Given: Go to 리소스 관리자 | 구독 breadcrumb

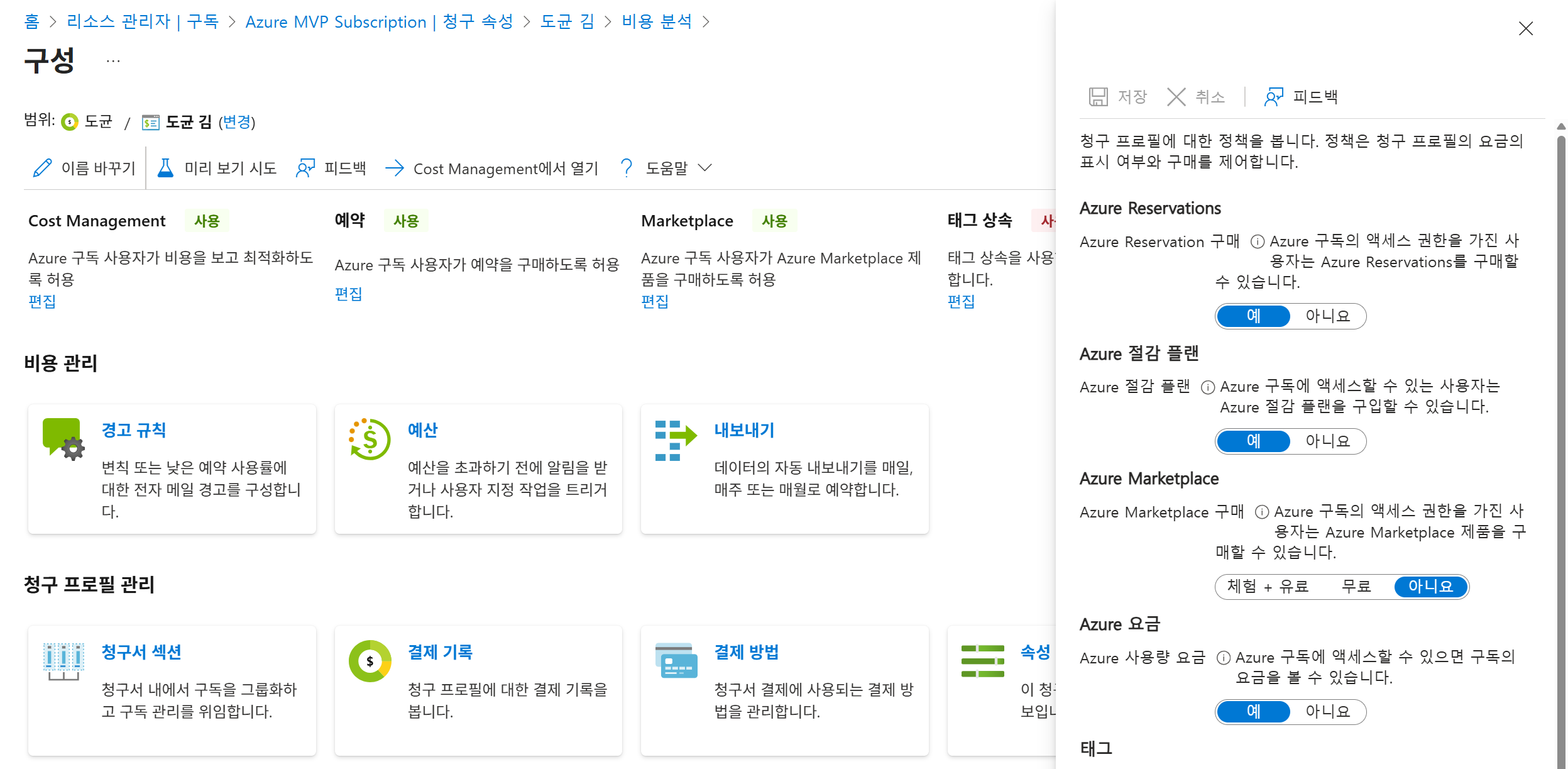Looking at the screenshot, I should pos(142,22).
